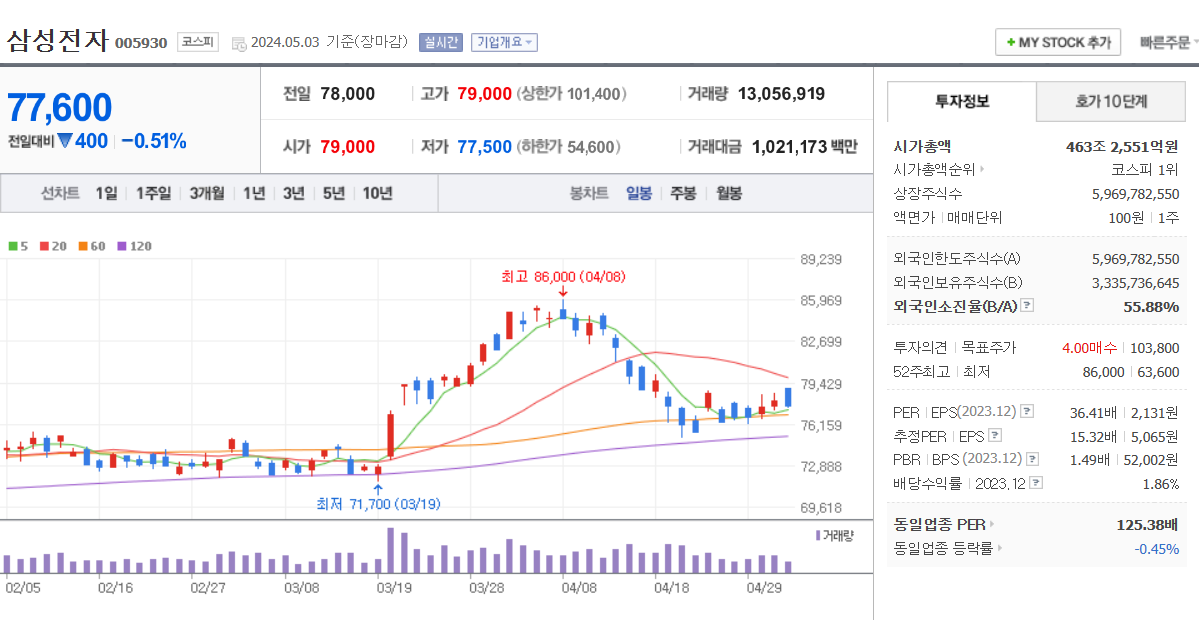
Task: Select the 10년 line chart period
Action: point(378,193)
